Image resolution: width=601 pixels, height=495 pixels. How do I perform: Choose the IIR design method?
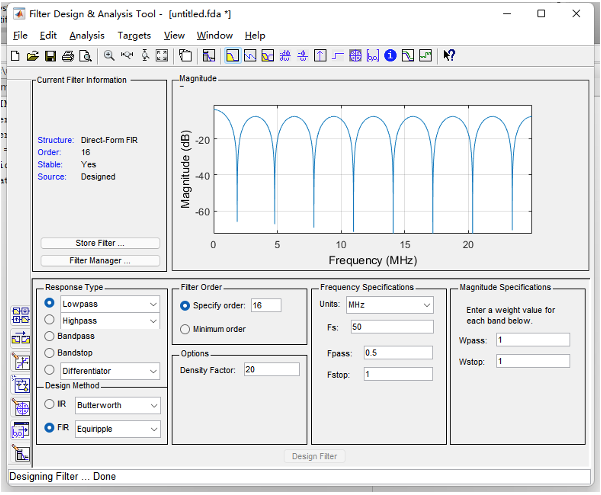click(50, 405)
